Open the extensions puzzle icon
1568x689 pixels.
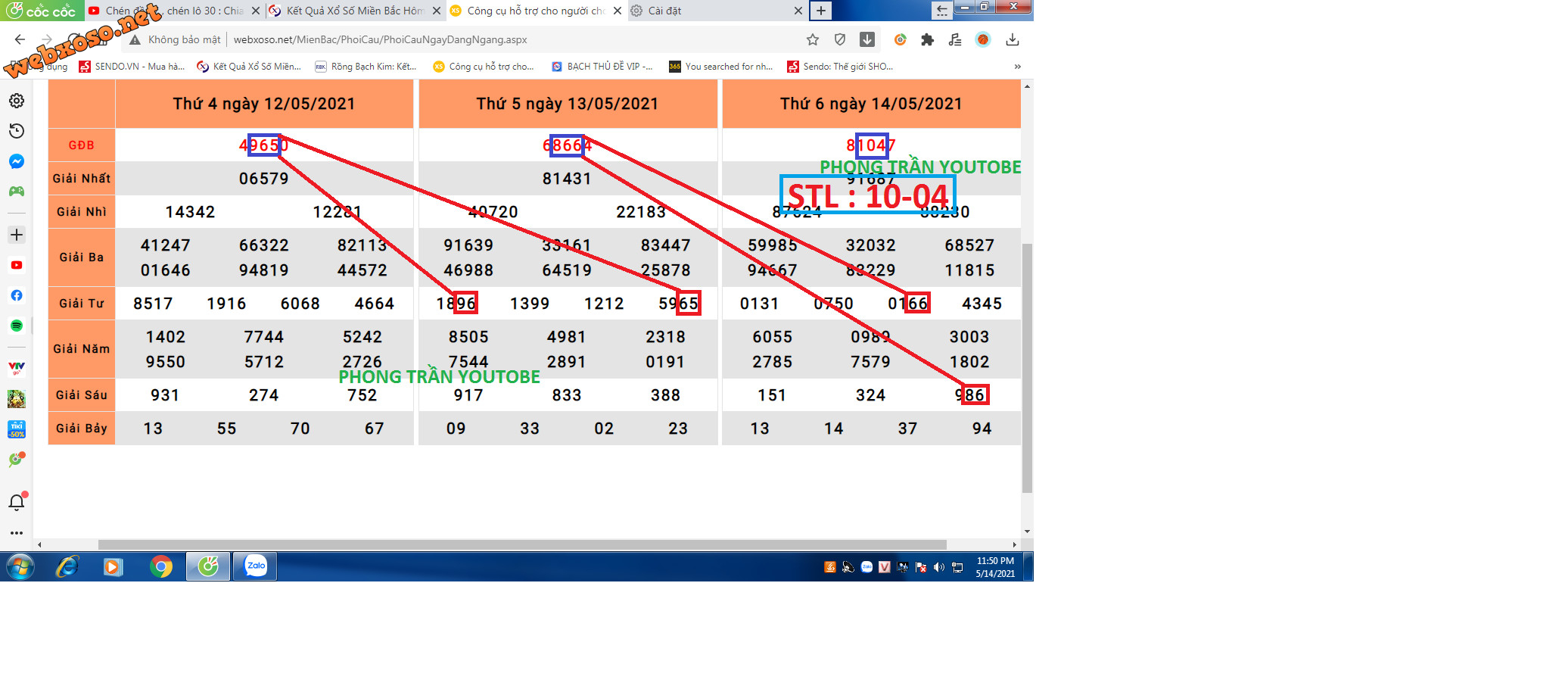click(x=927, y=39)
